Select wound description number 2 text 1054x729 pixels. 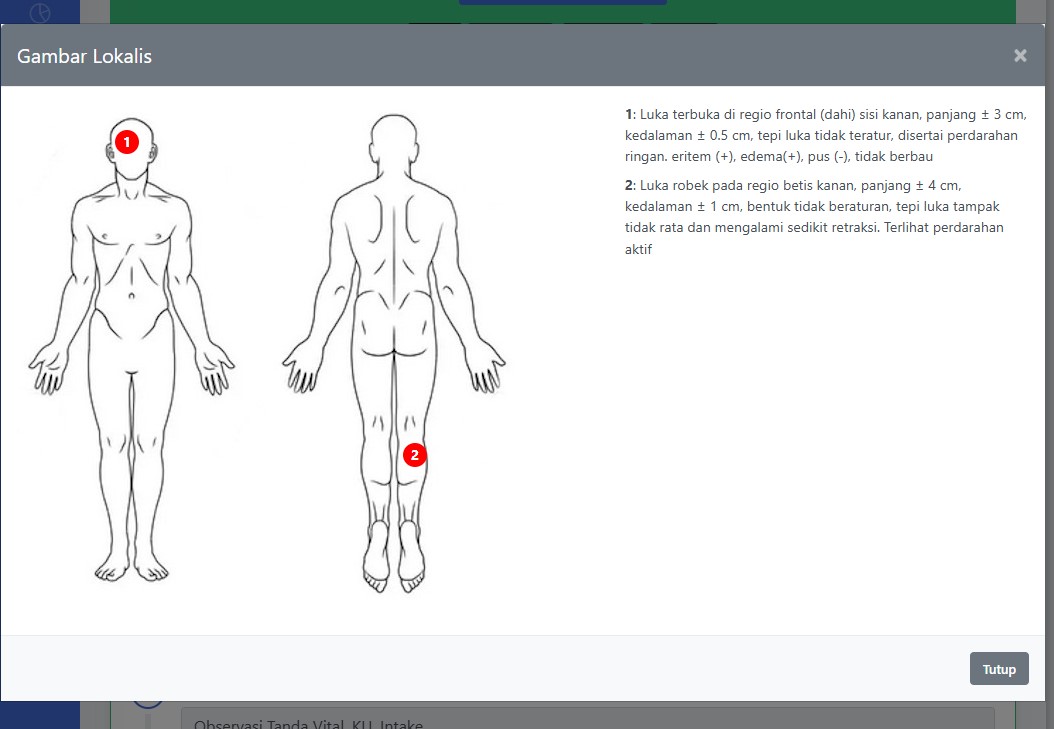point(815,217)
